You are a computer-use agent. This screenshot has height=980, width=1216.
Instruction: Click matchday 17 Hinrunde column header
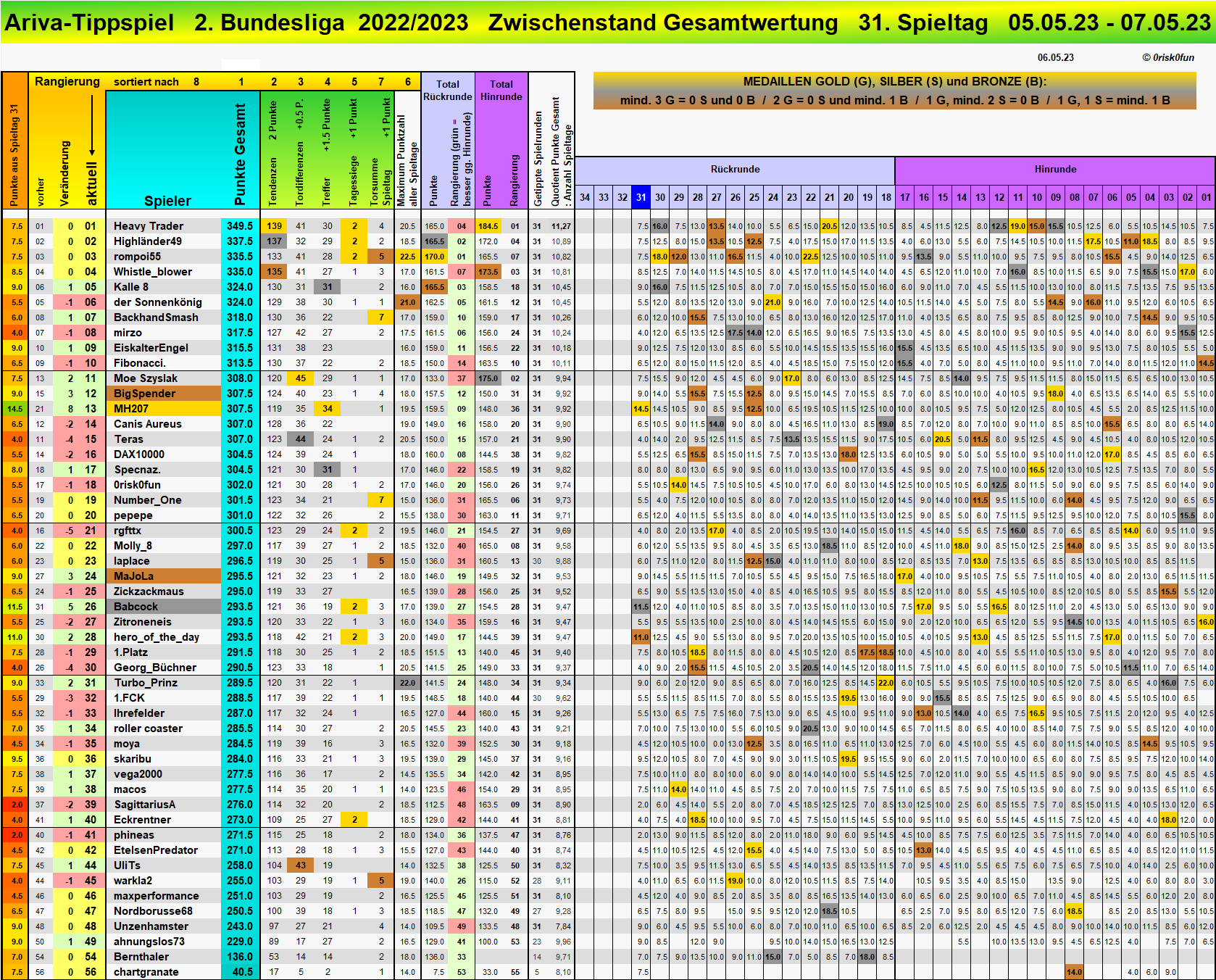coord(905,197)
